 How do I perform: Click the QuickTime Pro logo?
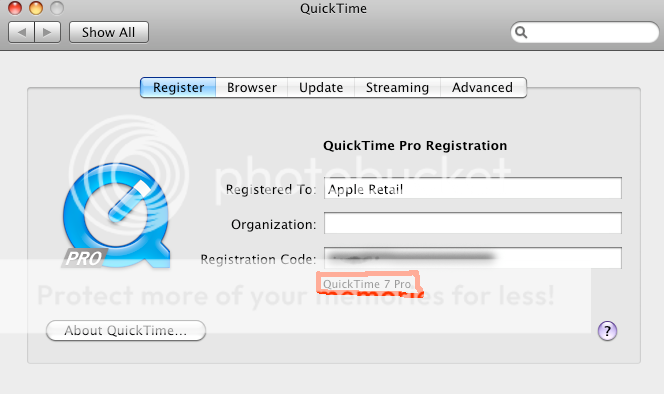tap(117, 216)
